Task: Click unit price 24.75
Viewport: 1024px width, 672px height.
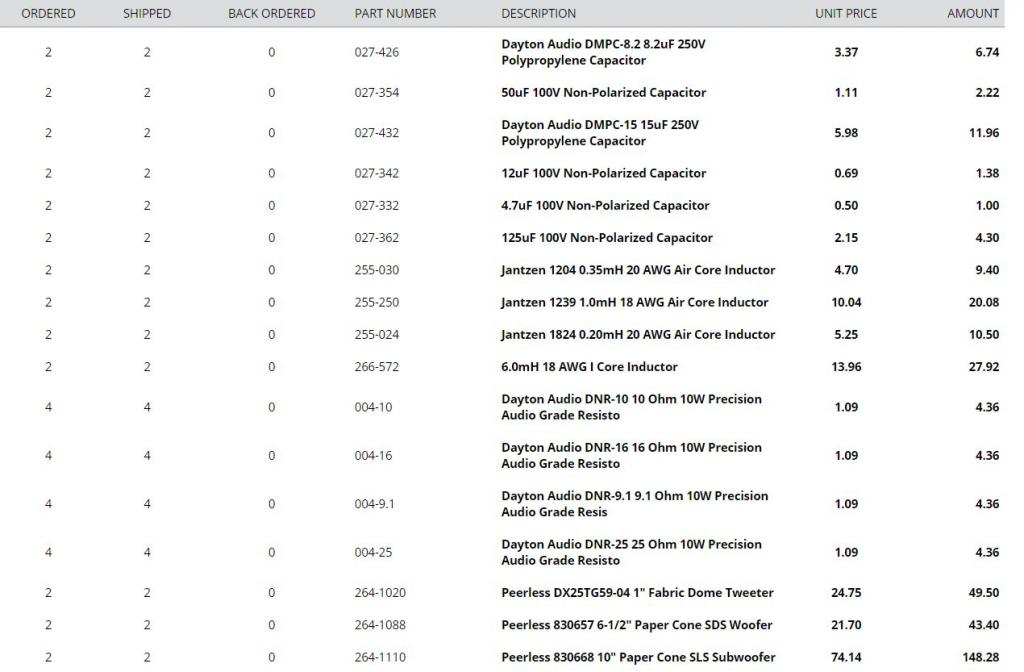Action: pos(846,593)
